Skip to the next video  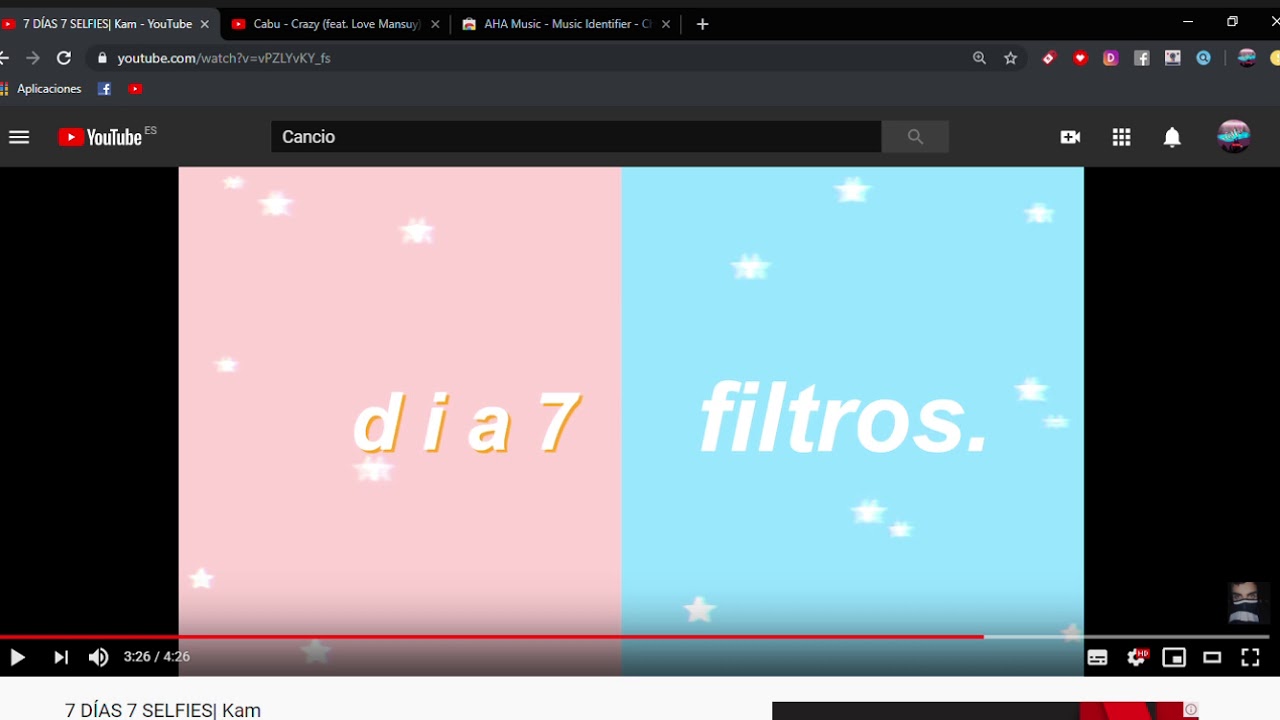(x=61, y=657)
